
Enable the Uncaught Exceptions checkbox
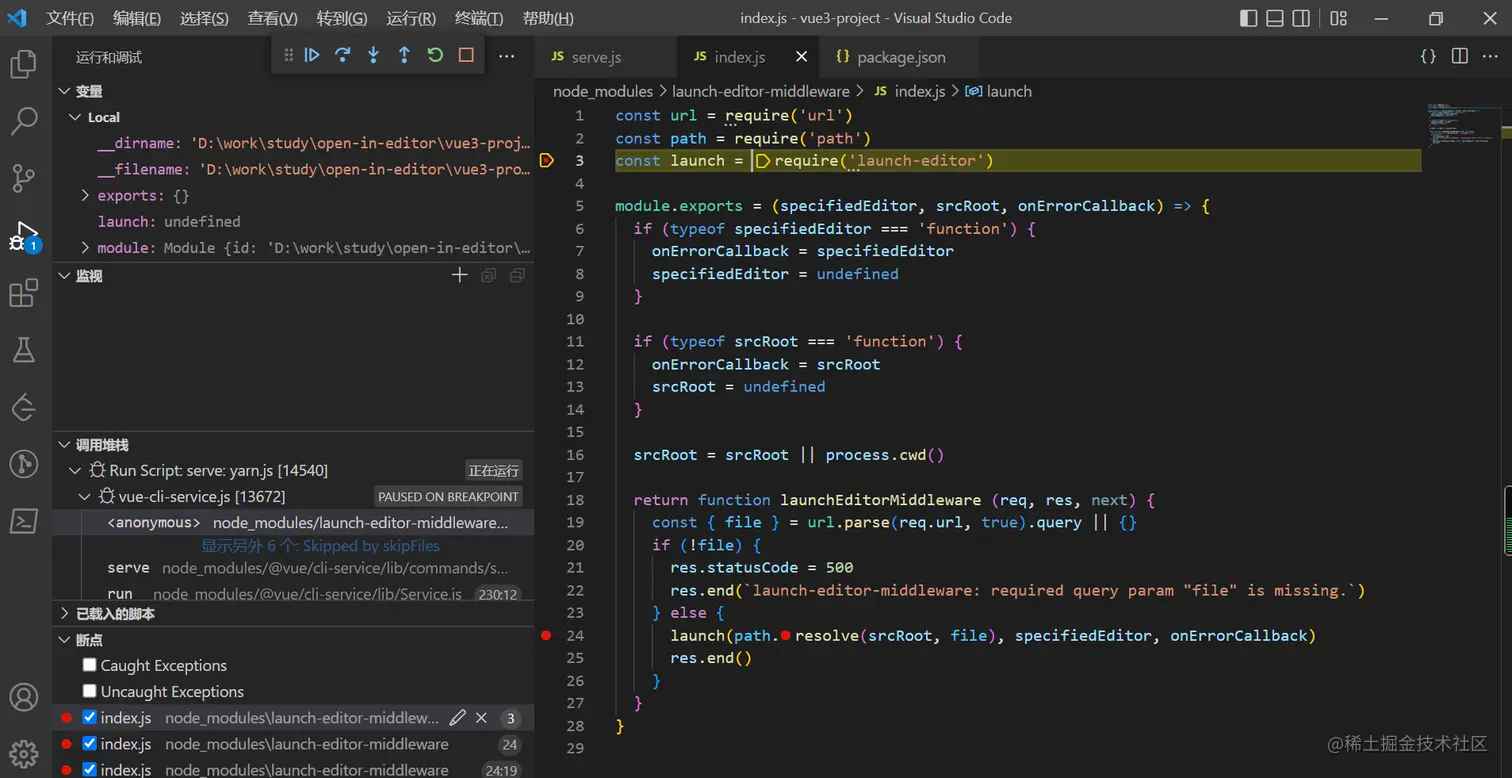click(x=90, y=691)
